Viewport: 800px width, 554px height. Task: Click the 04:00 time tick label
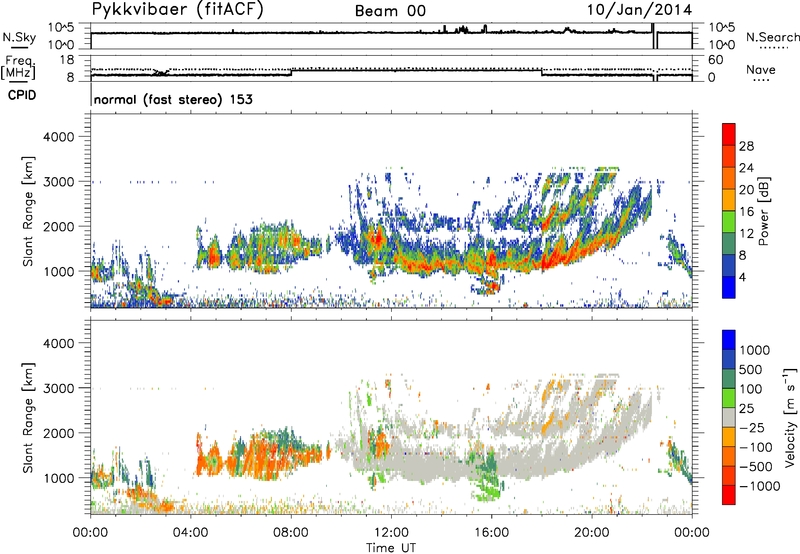pos(191,533)
